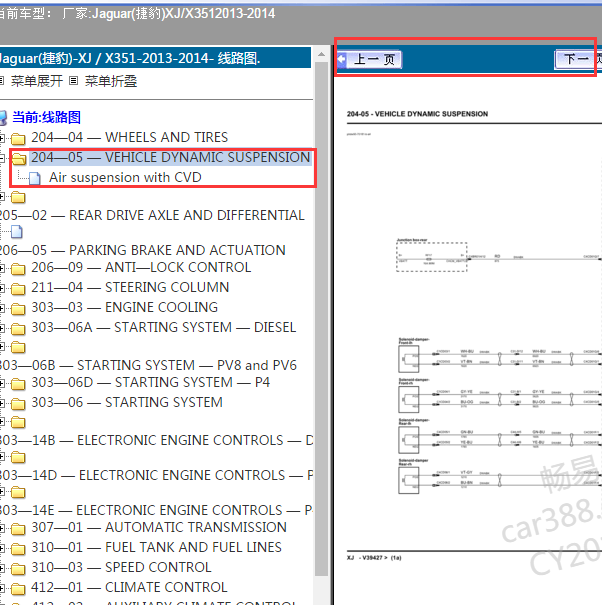602x605 pixels.
Task: Expand the 204—04 Wheels and Tires node
Action: pyautogui.click(x=2, y=138)
